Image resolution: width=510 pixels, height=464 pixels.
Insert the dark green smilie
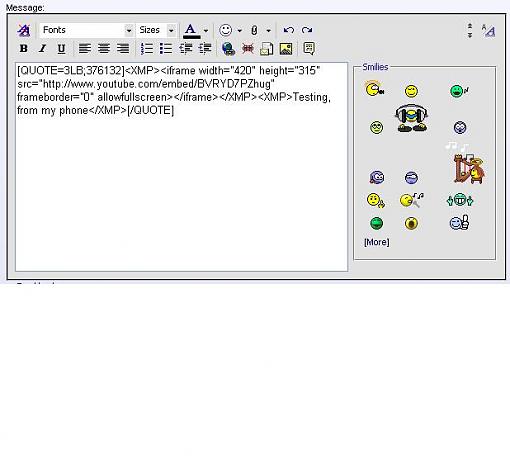pyautogui.click(x=376, y=223)
